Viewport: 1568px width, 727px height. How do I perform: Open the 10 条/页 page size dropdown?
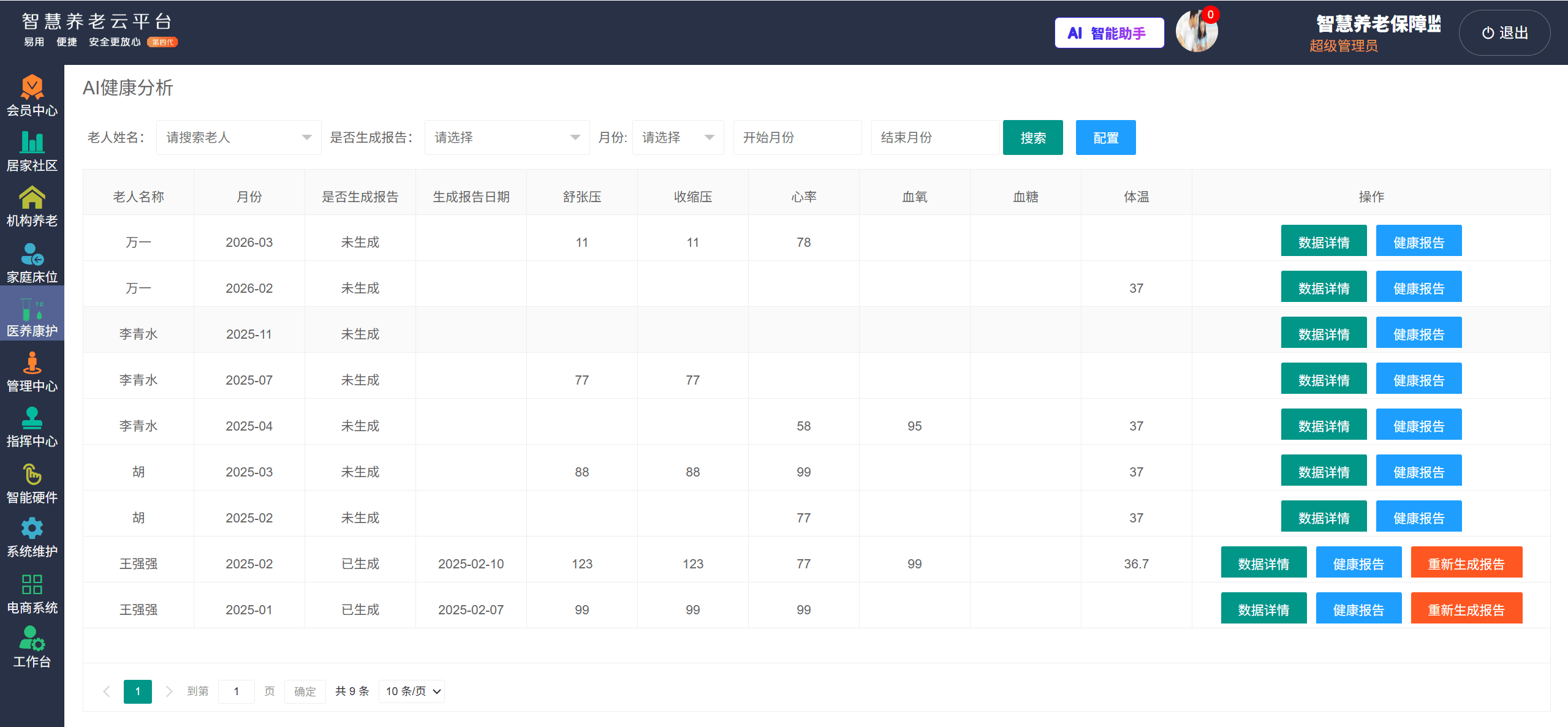412,691
